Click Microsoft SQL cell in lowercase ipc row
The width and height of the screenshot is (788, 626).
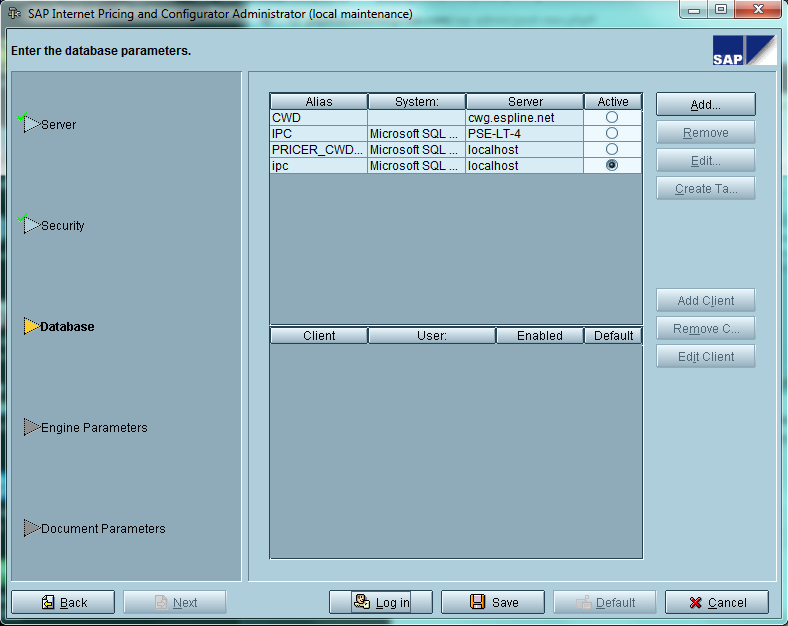pyautogui.click(x=417, y=166)
